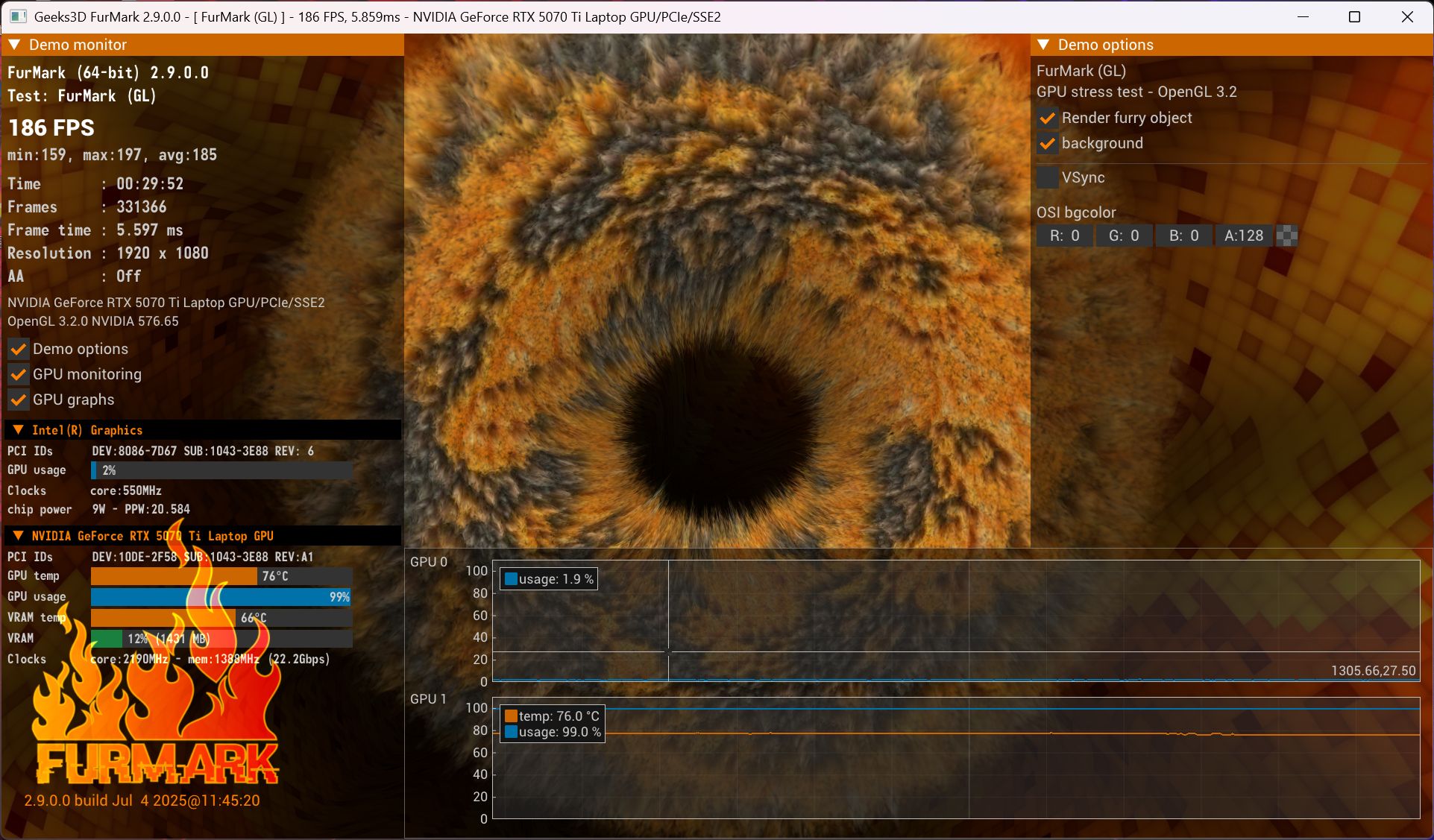
Task: Click the FurMark app icon in title bar
Action: pos(18,16)
